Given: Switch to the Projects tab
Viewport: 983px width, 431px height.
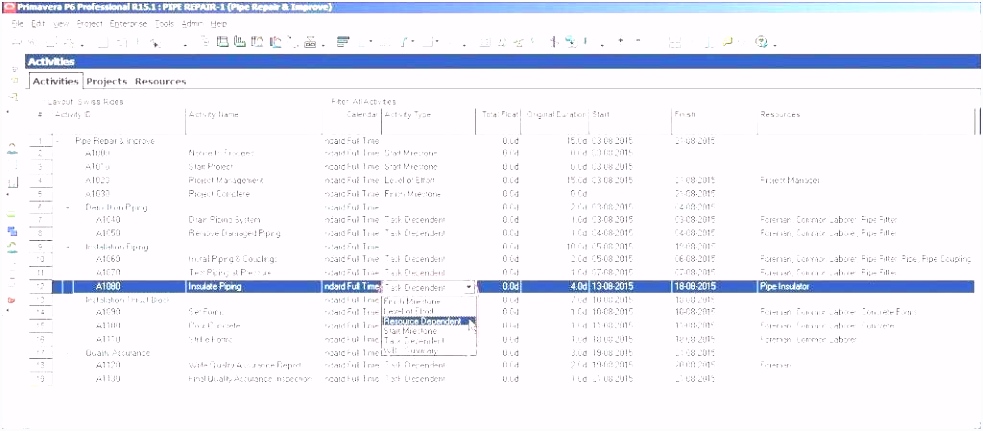Looking at the screenshot, I should coord(107,82).
